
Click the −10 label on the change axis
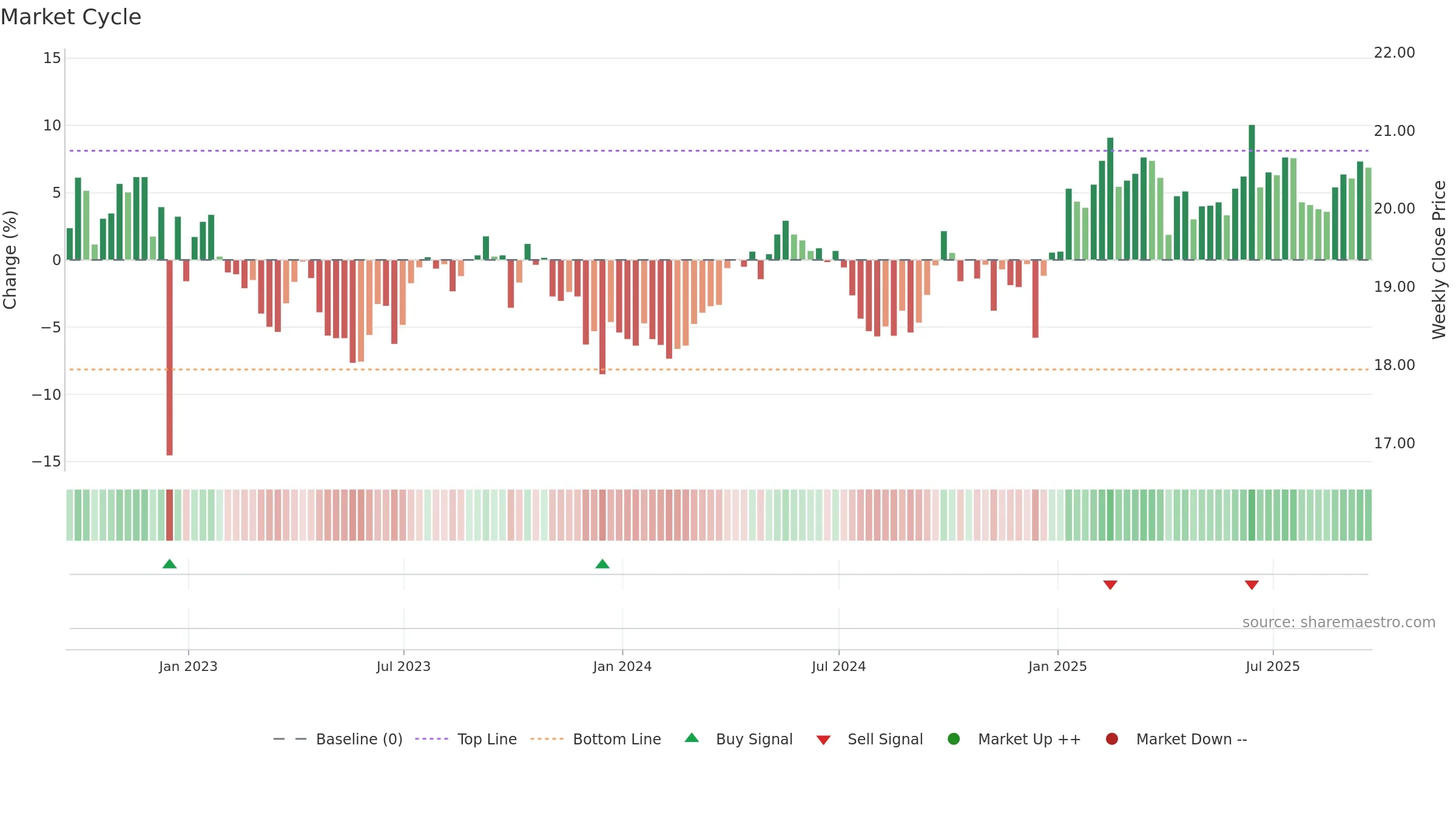click(x=47, y=395)
